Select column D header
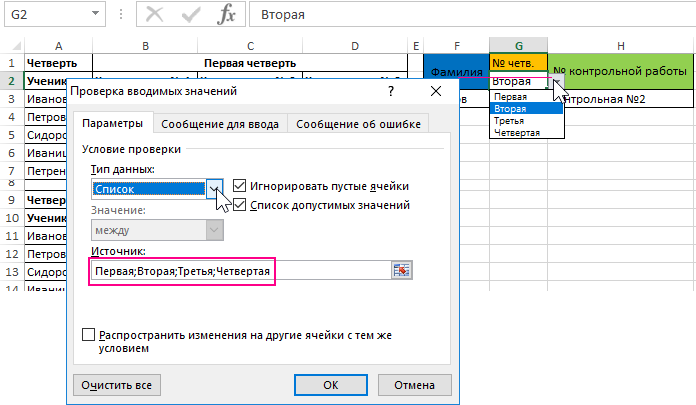Image resolution: width=696 pixels, height=405 pixels. 355,46
